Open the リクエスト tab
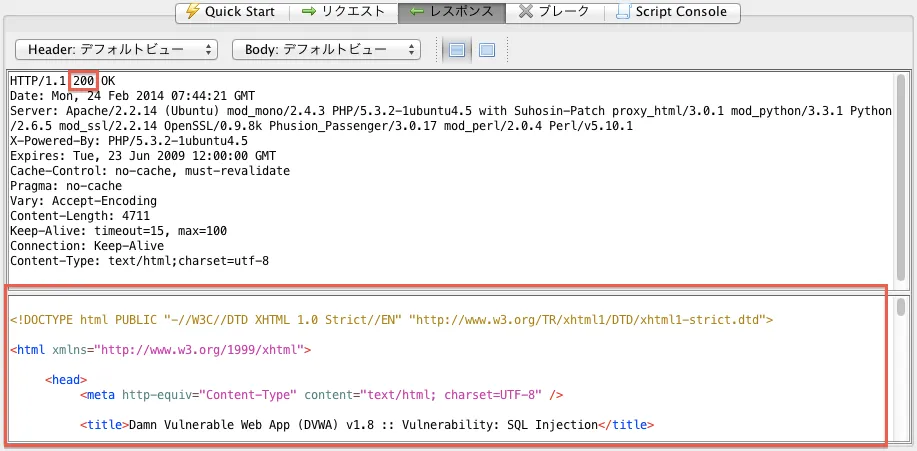The image size is (917, 451). point(342,13)
